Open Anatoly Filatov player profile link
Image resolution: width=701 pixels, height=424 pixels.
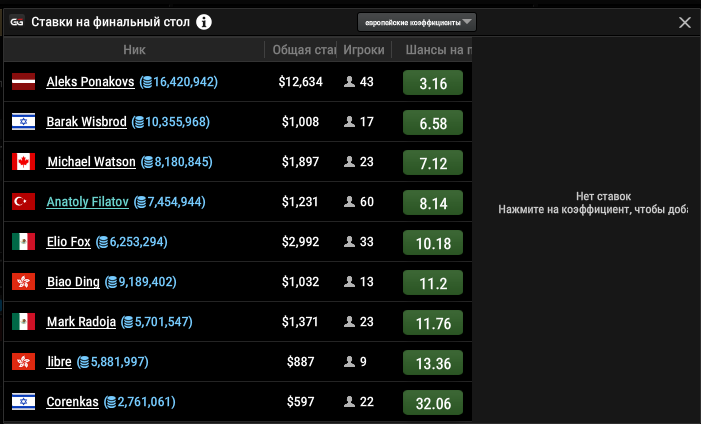click(87, 202)
